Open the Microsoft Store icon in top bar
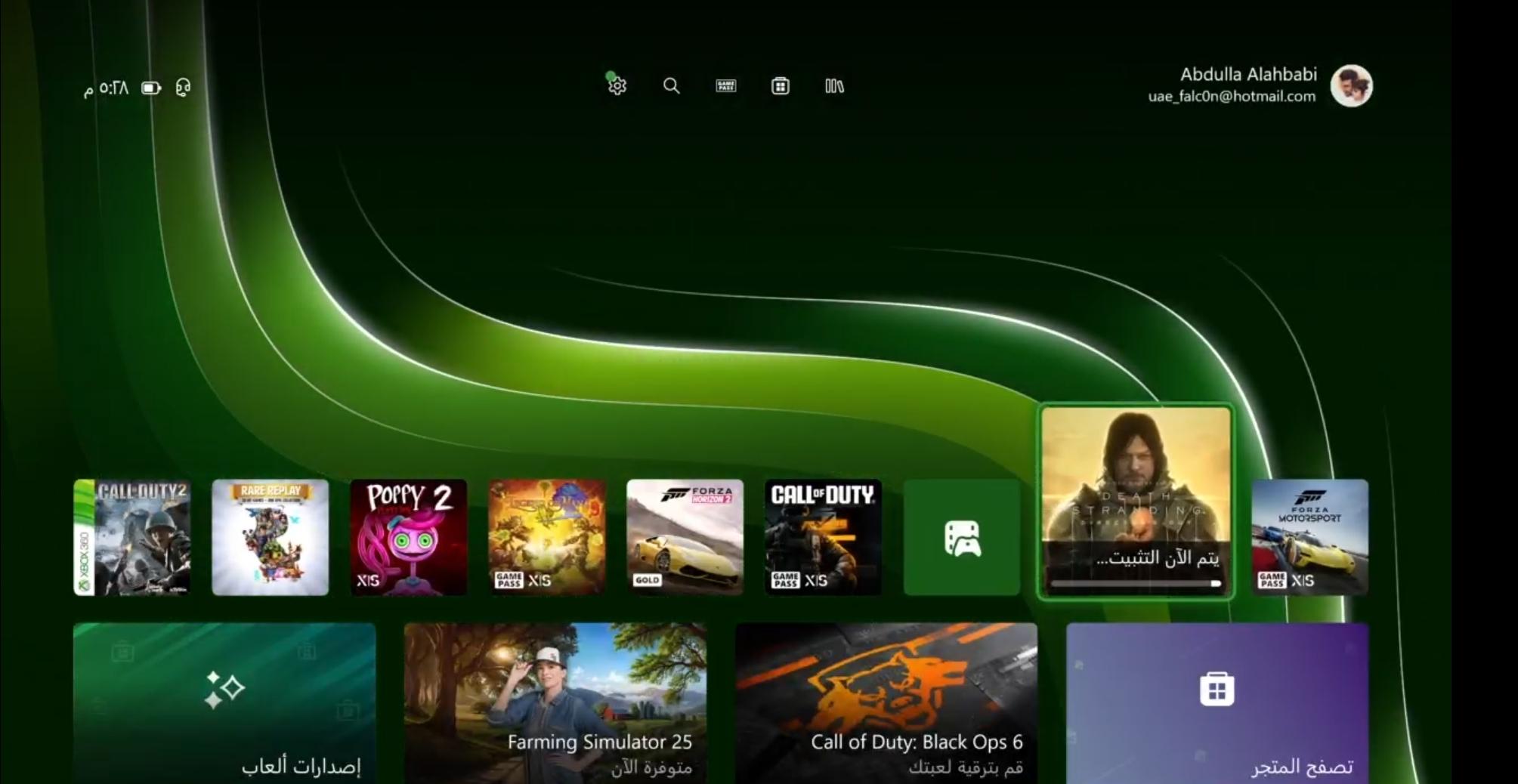 coord(780,85)
